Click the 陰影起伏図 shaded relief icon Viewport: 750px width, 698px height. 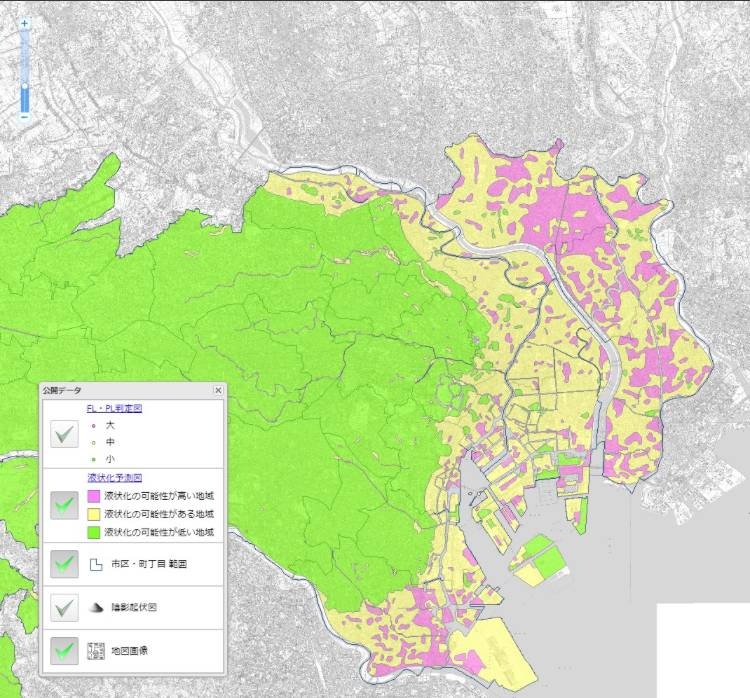click(x=96, y=607)
